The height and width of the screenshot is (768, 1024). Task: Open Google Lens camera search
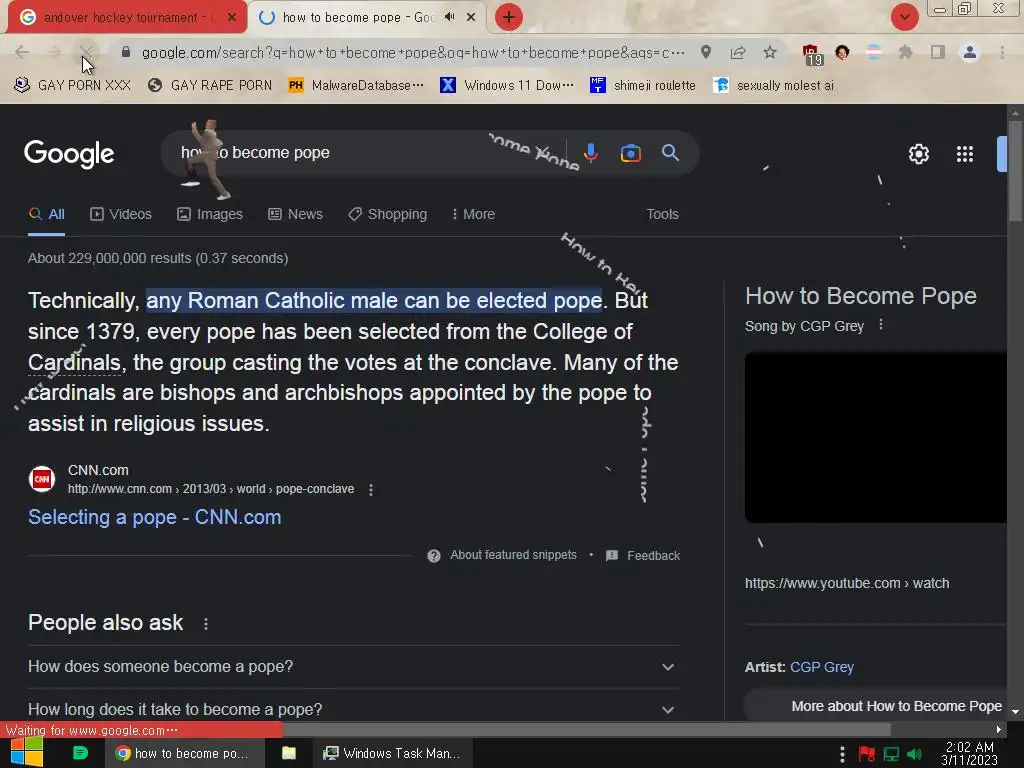coord(630,153)
